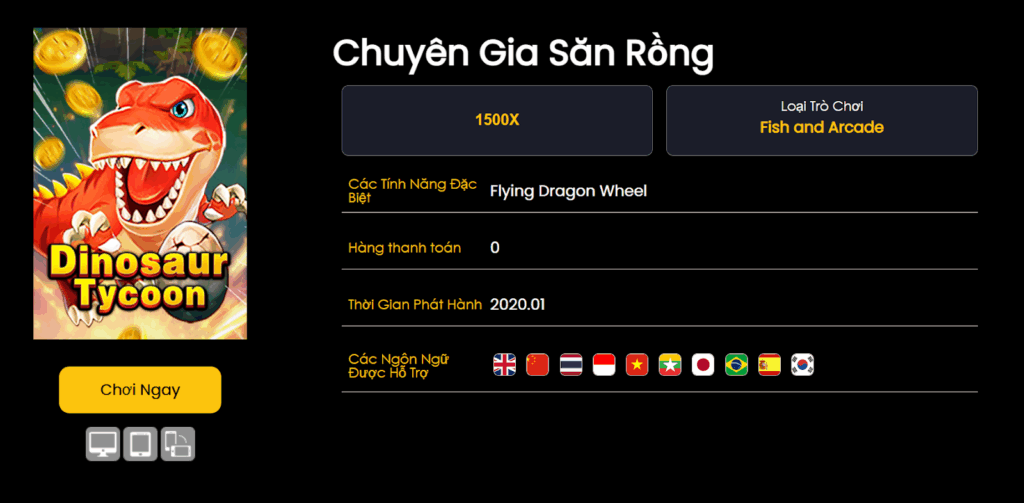Viewport: 1024px width, 503px height.
Task: Click the Chuyên Gia Săn Rồng title
Action: pyautogui.click(x=523, y=54)
